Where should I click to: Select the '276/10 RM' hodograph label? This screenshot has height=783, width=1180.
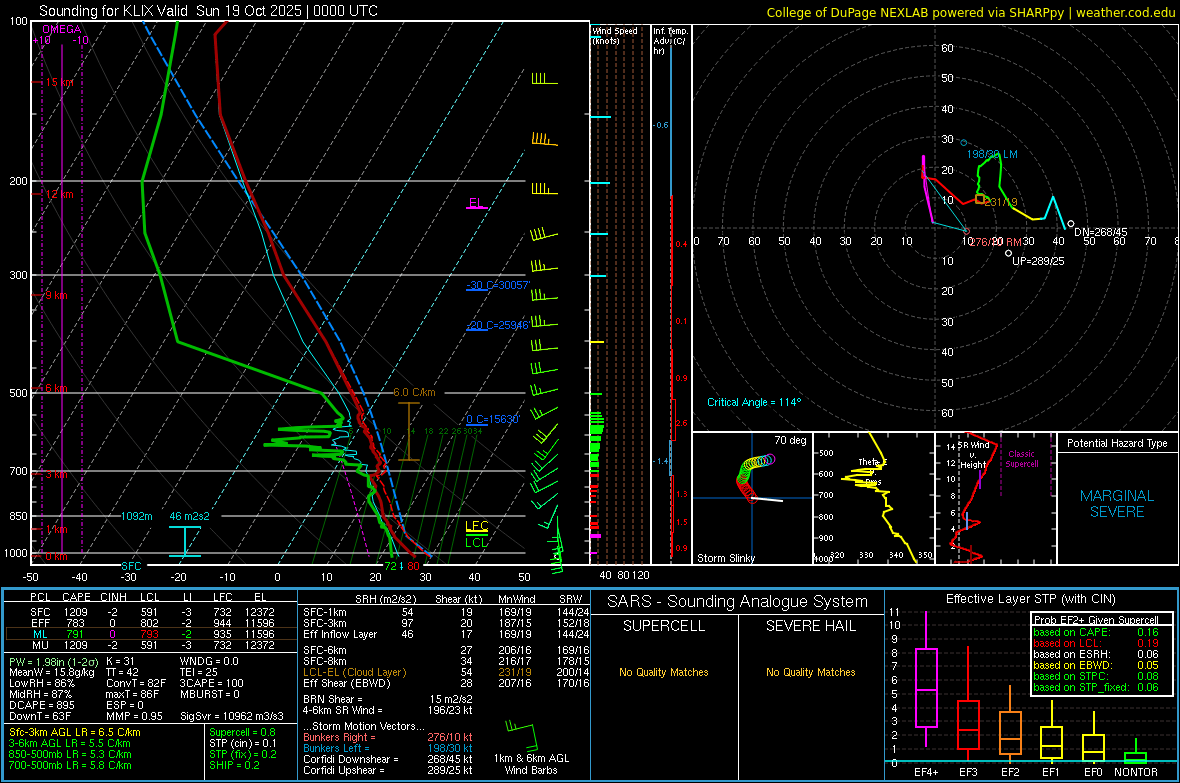point(996,242)
